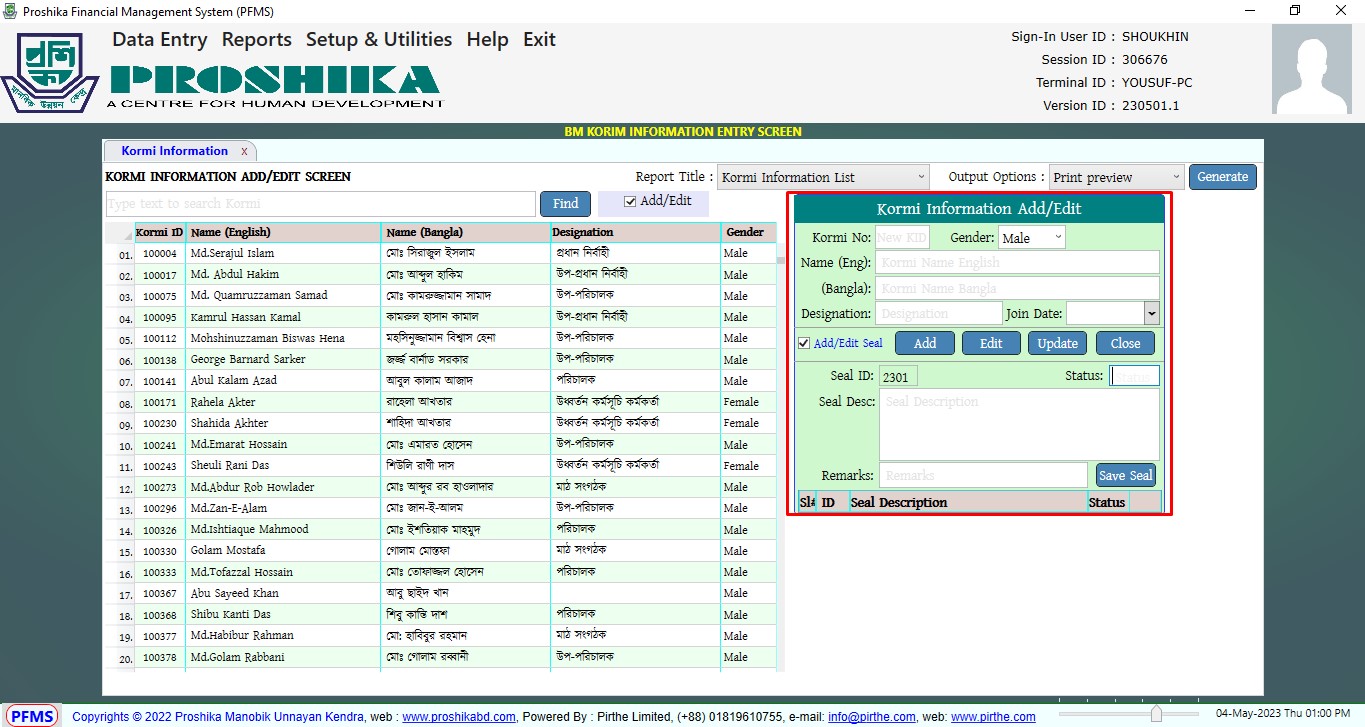This screenshot has width=1365, height=727.
Task: Sort by the Name (English) column header
Action: (x=284, y=232)
